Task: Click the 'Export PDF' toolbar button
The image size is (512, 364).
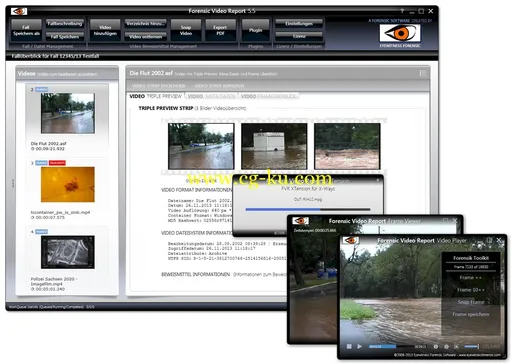Action: [x=220, y=30]
